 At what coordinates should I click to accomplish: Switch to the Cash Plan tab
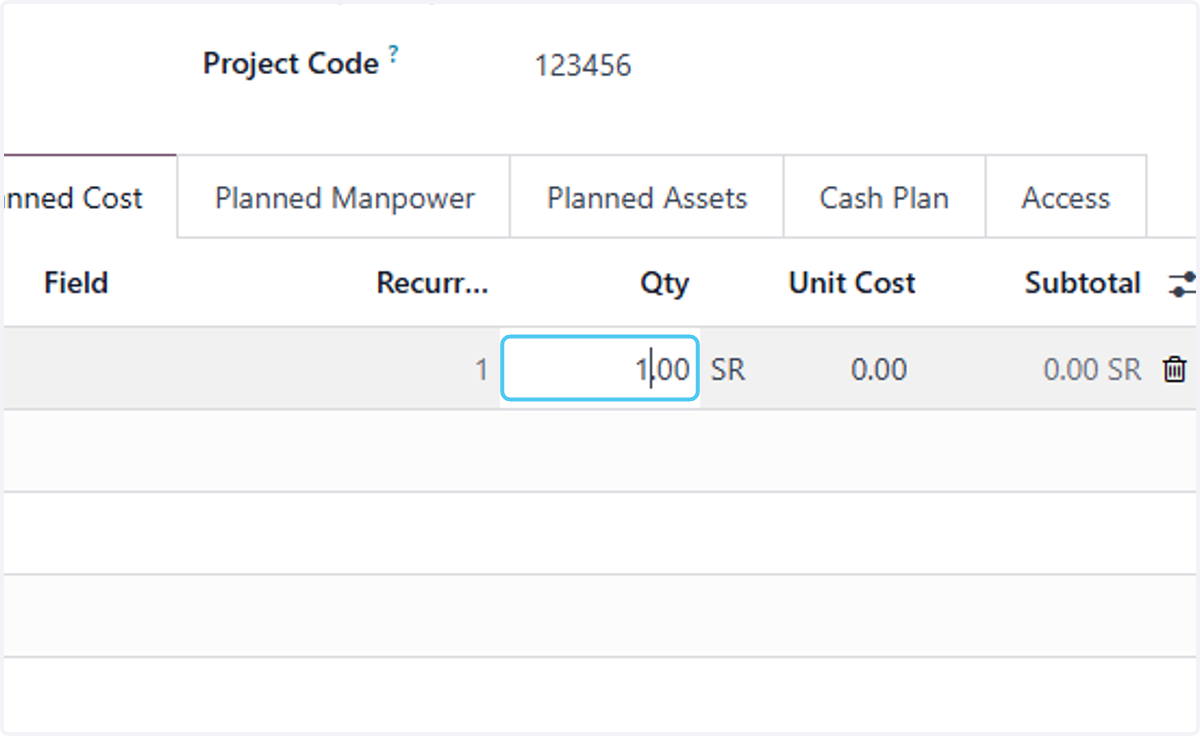884,197
